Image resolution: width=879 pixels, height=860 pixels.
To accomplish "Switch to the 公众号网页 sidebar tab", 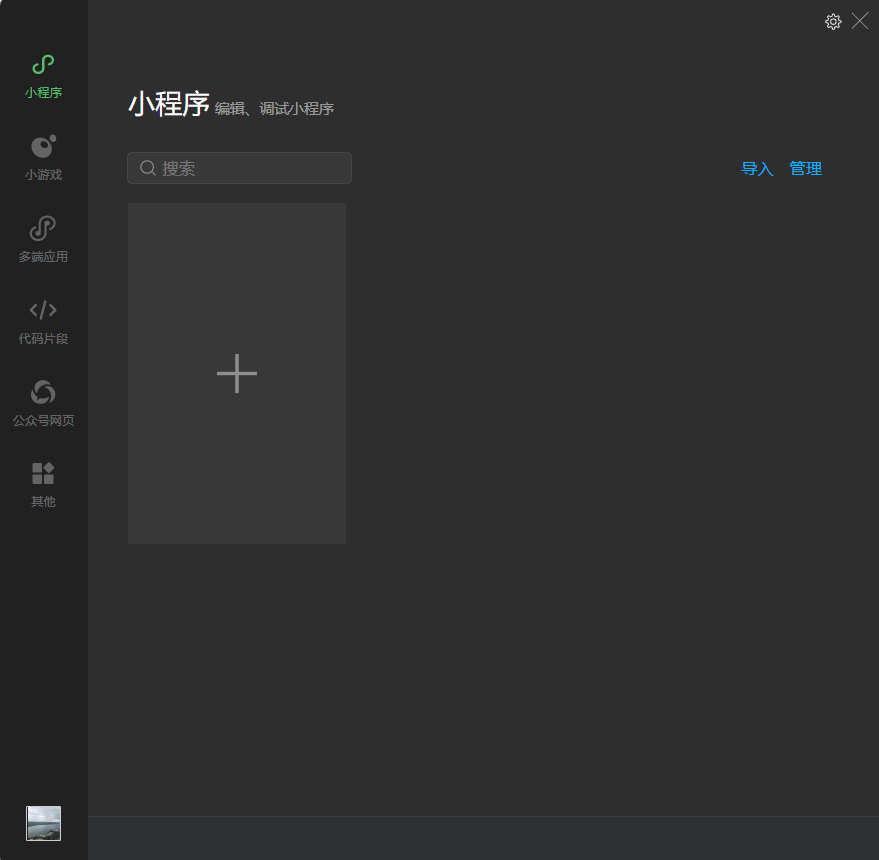I will point(42,402).
